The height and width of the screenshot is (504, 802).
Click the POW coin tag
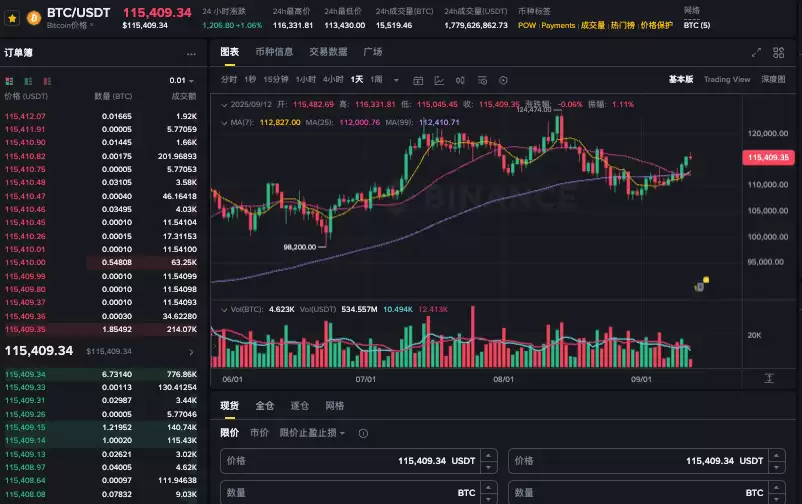click(527, 25)
